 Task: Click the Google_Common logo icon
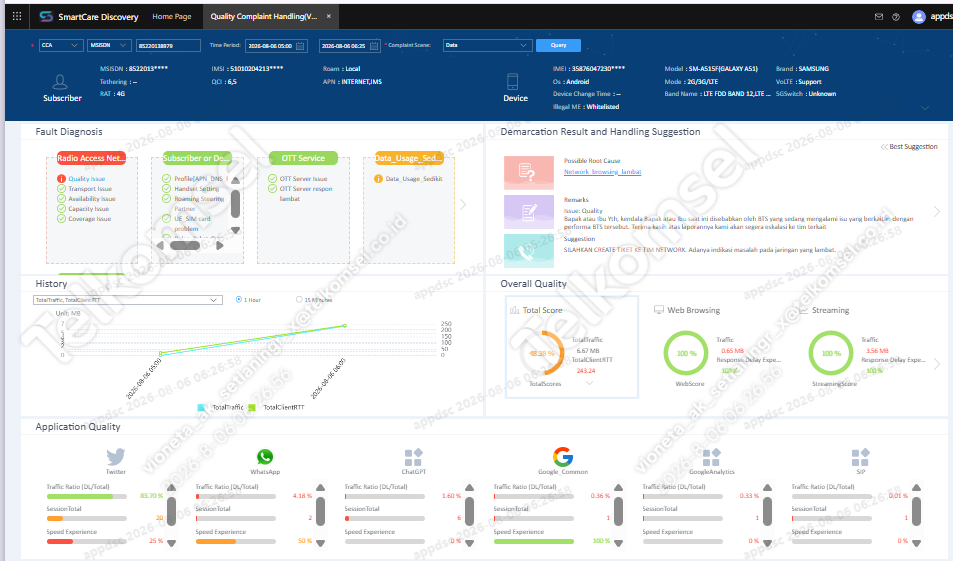pos(563,456)
